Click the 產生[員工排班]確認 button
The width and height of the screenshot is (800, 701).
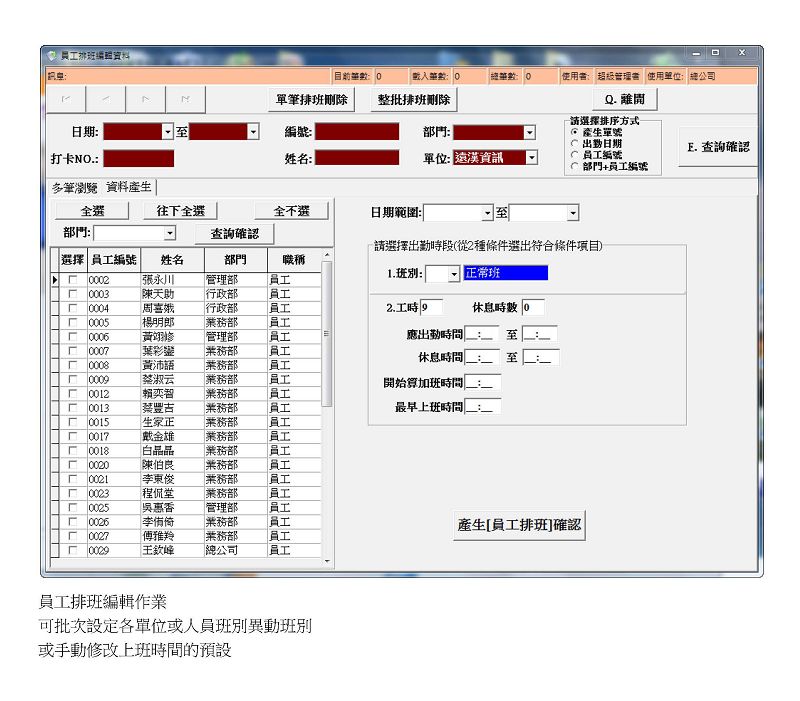(519, 525)
